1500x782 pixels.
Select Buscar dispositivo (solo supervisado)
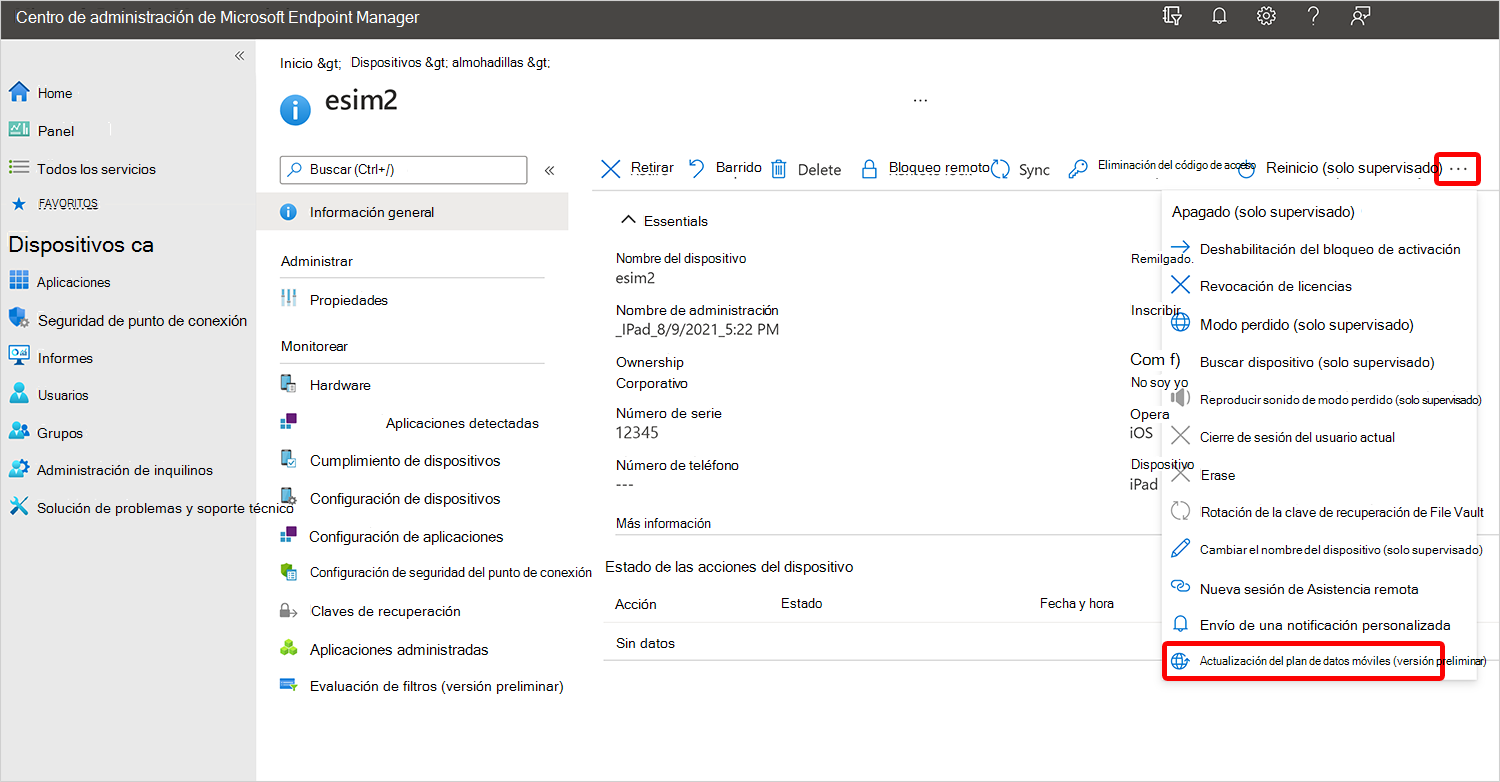point(1319,362)
